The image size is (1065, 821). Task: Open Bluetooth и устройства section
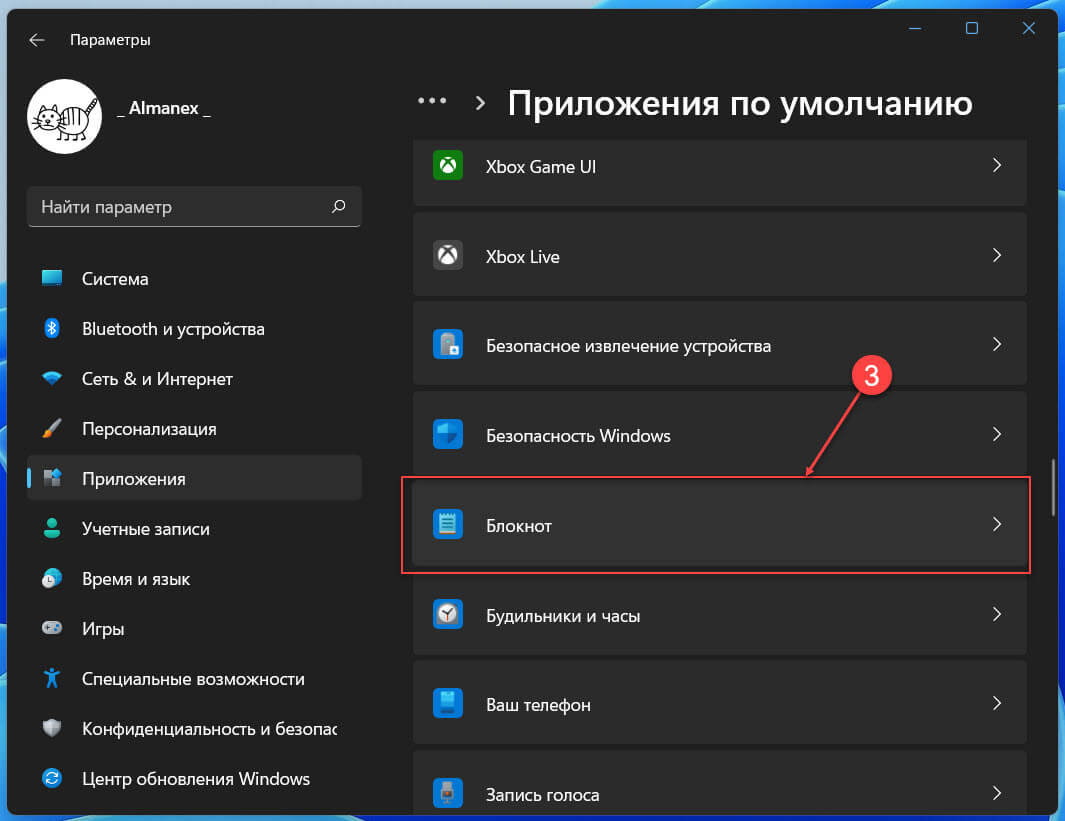point(194,329)
